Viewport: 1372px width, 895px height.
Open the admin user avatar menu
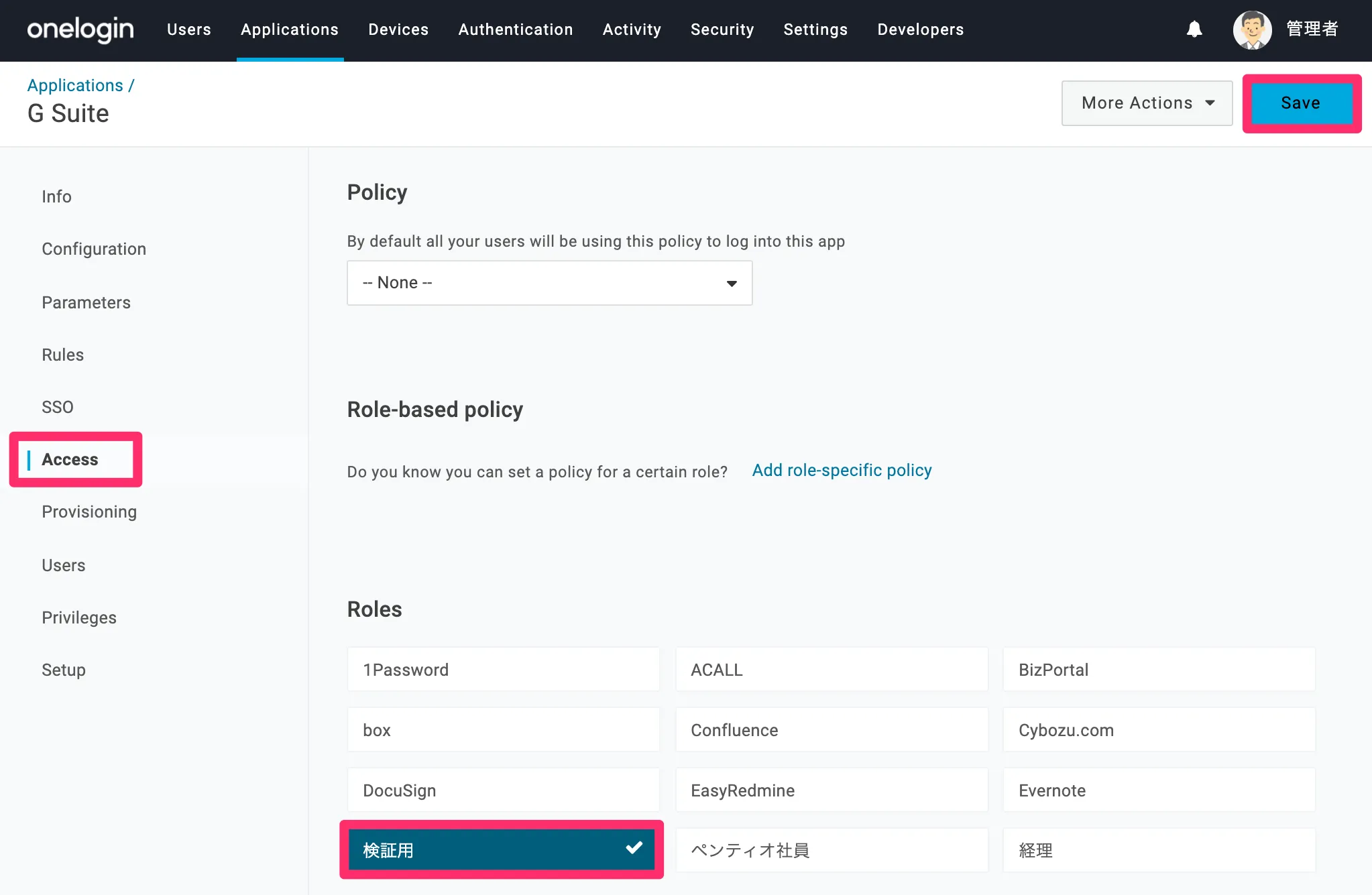coord(1252,29)
